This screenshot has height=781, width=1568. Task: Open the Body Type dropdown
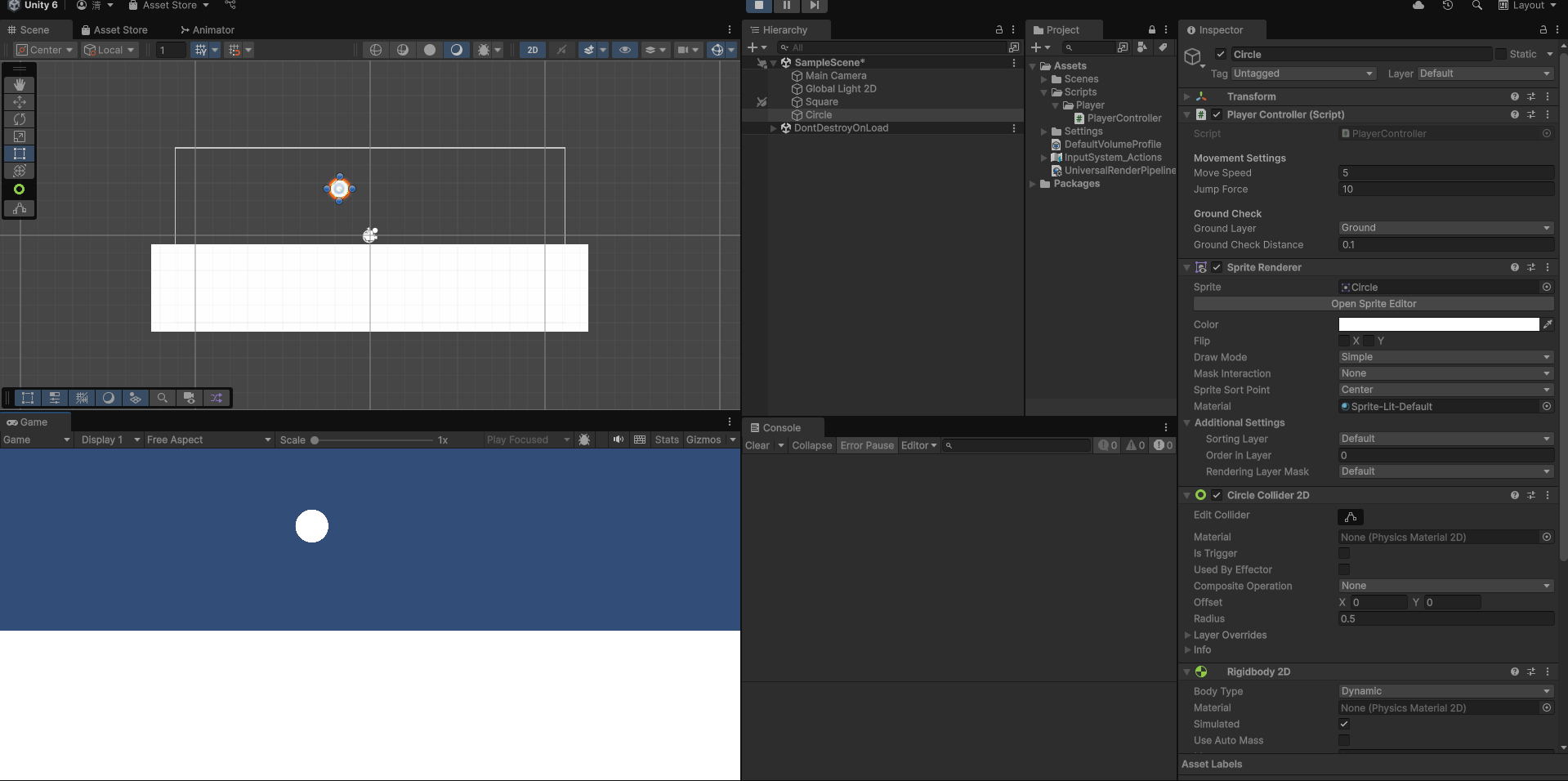point(1445,691)
